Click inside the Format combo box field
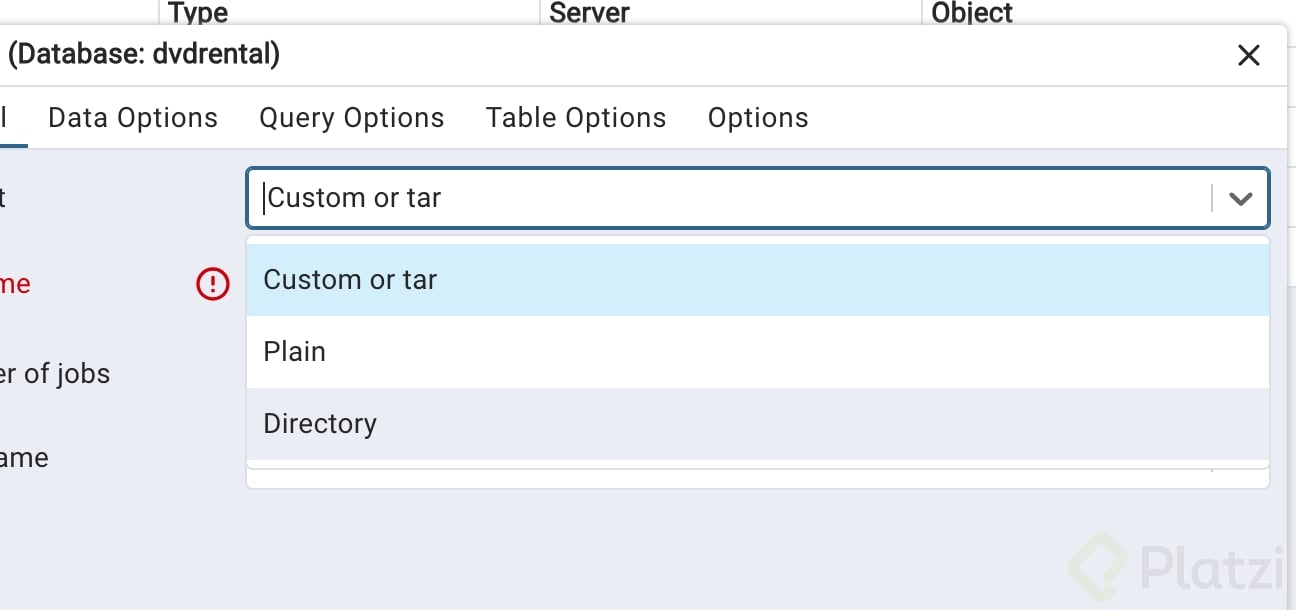 point(730,198)
